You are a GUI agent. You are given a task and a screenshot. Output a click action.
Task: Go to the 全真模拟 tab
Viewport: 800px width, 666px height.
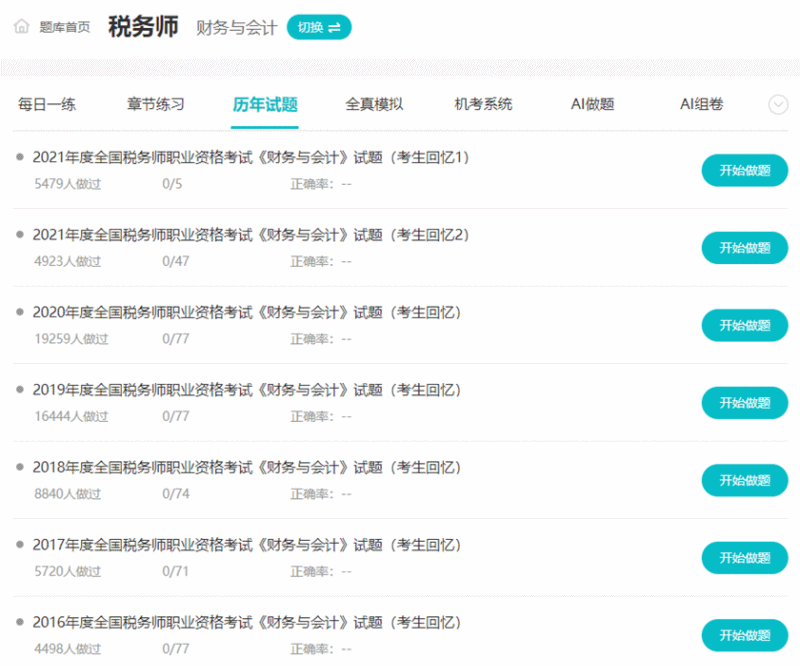coord(374,104)
